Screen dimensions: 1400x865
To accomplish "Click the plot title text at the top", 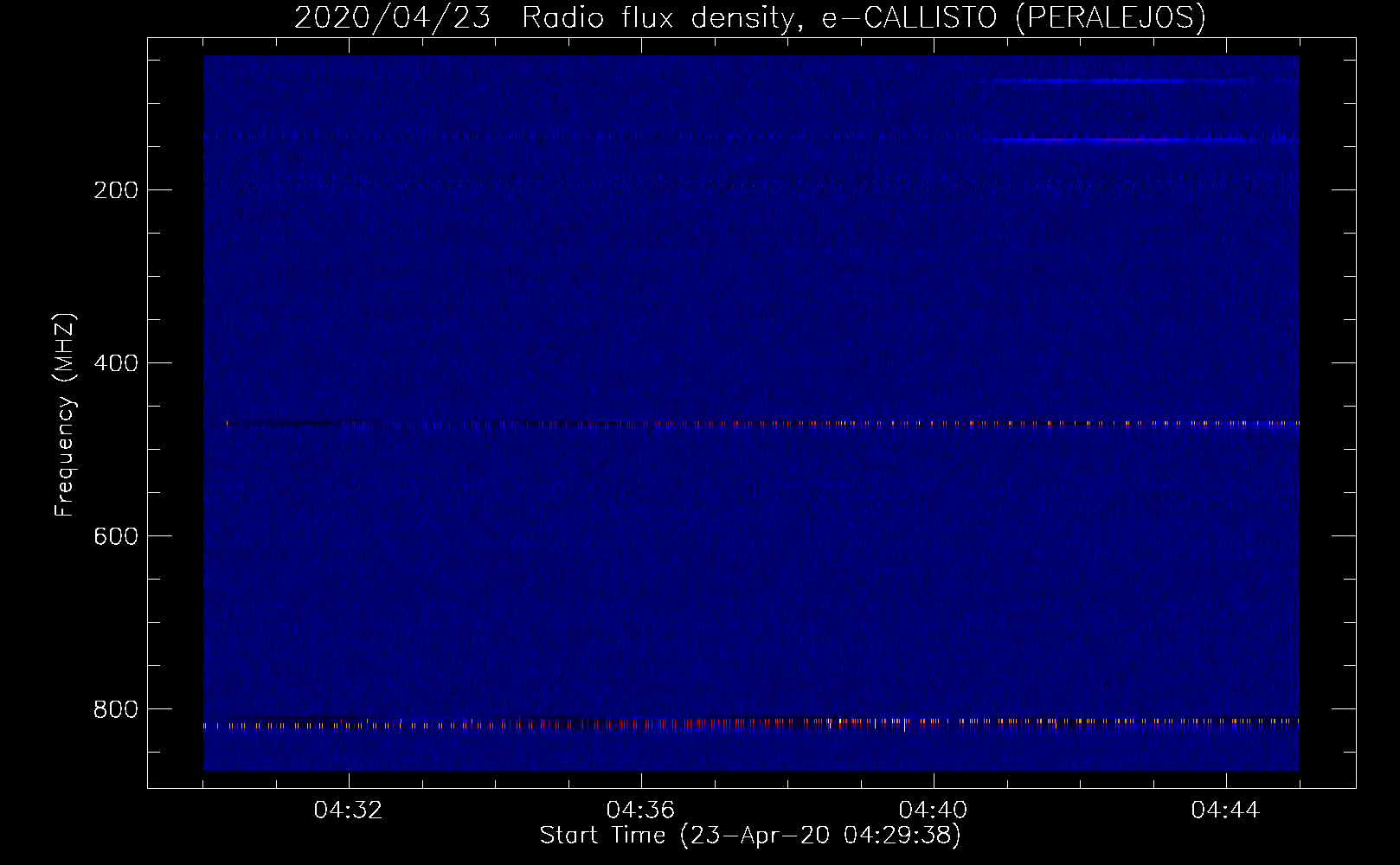I will click(749, 17).
